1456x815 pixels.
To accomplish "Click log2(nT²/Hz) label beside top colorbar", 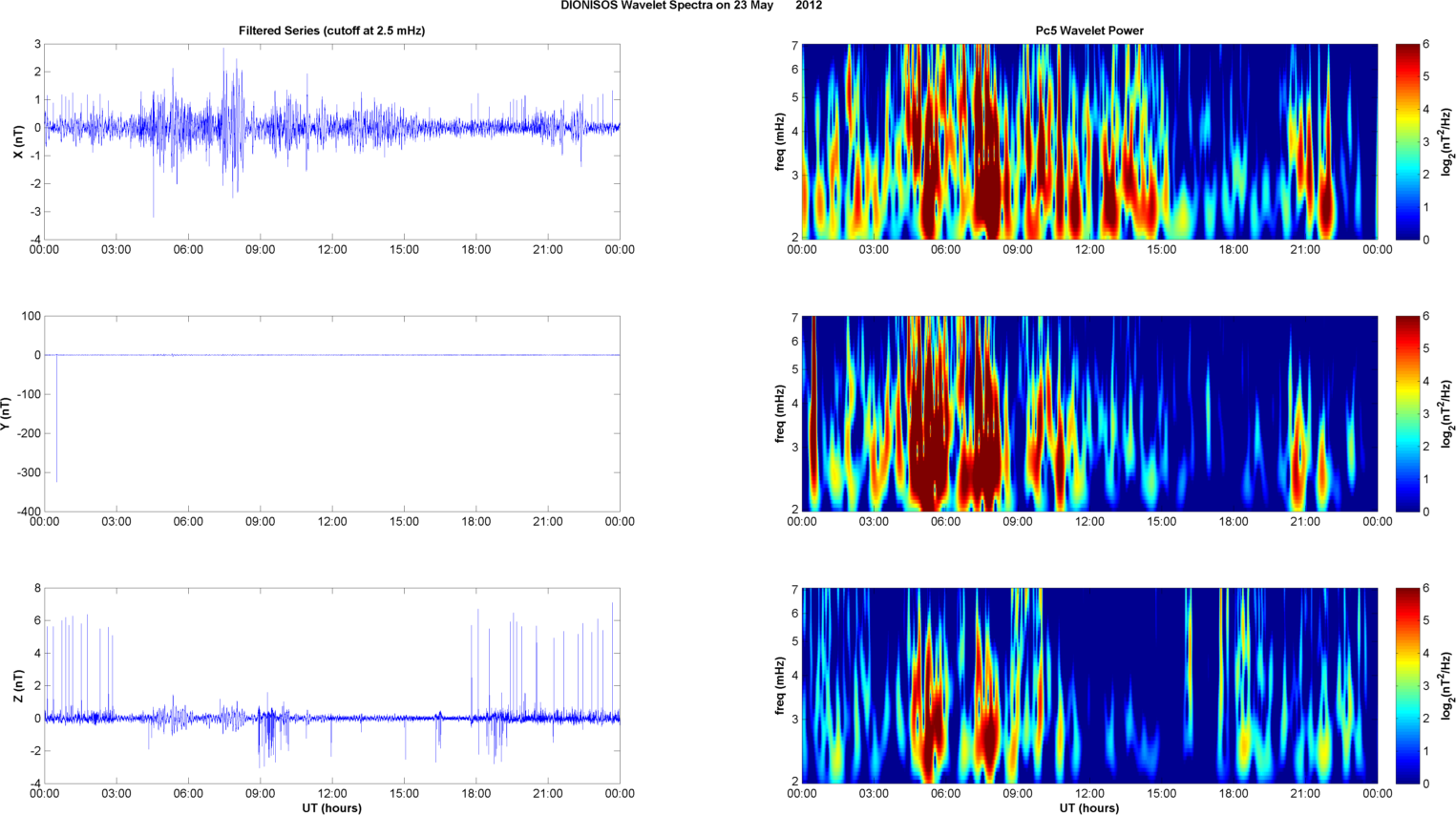I will coord(1447,142).
